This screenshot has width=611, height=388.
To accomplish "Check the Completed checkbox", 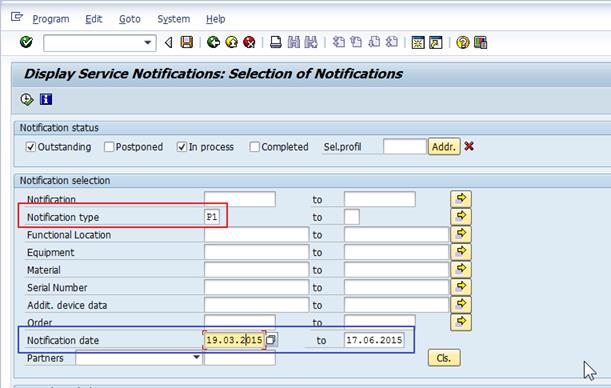I will (x=254, y=147).
